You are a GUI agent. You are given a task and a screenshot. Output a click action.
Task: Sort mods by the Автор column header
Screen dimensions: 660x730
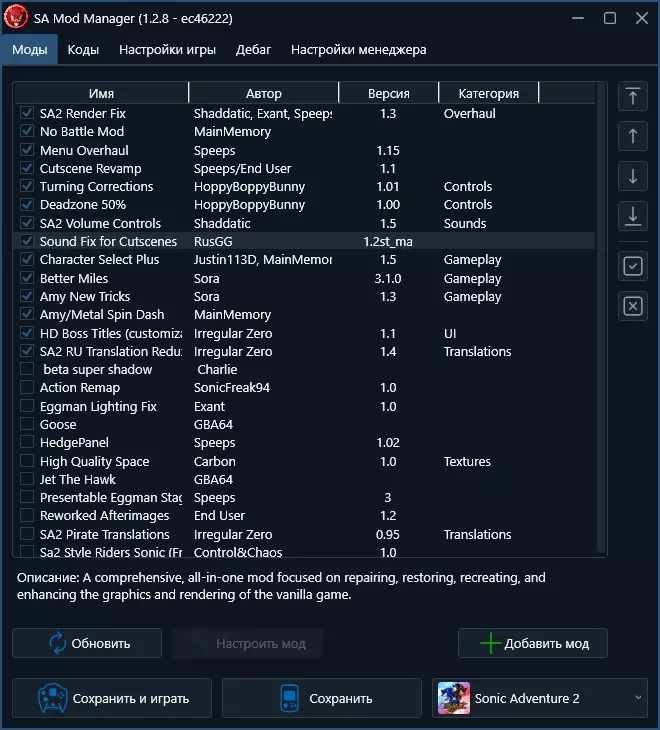tap(263, 94)
